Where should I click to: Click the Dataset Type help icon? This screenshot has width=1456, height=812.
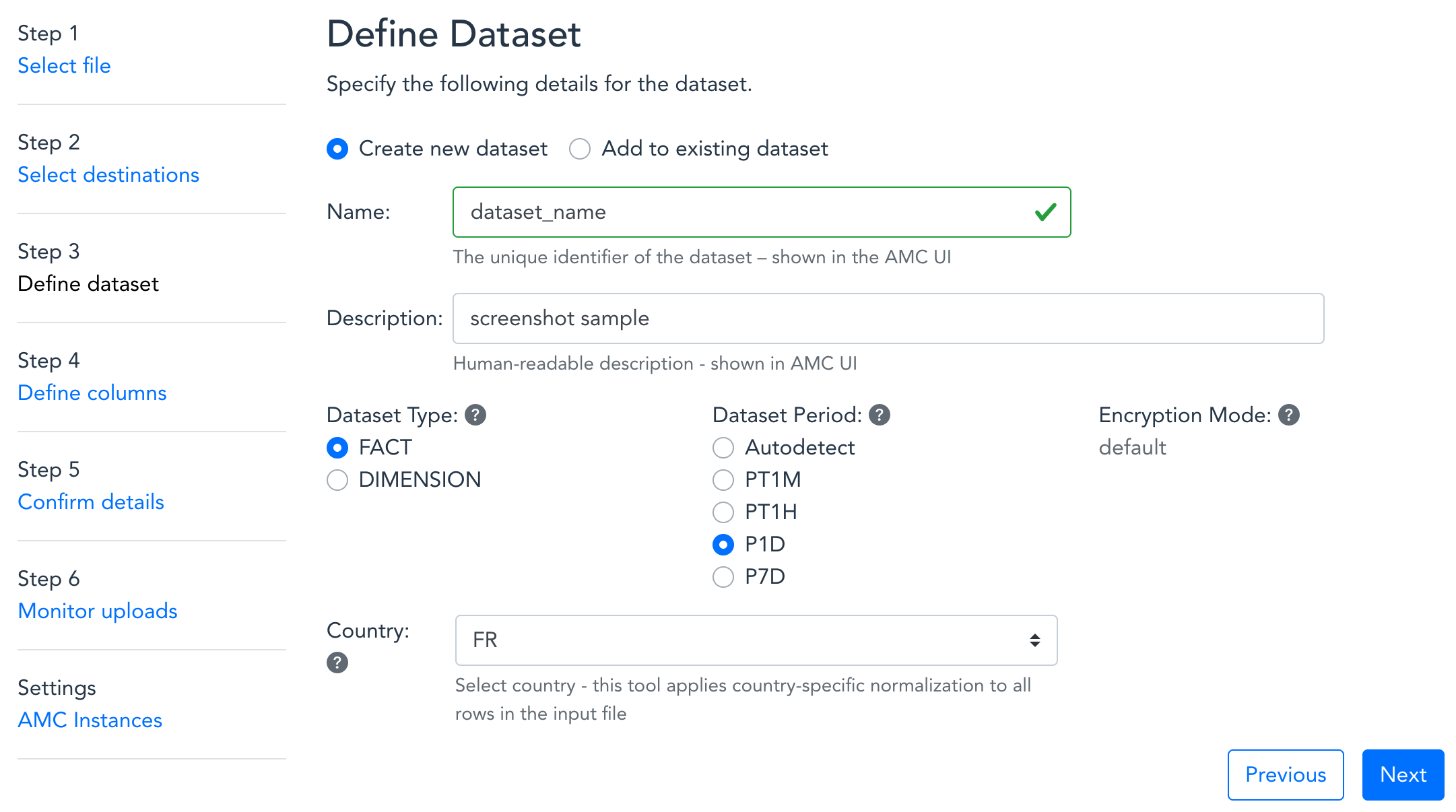point(475,415)
